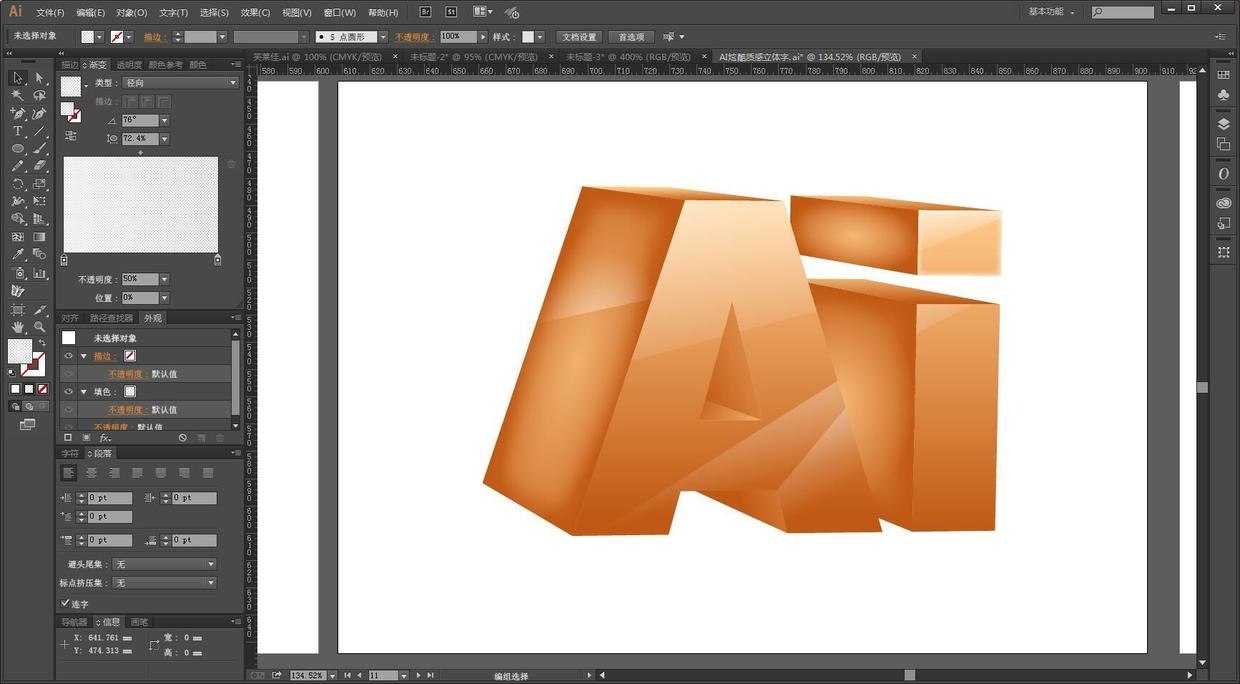Open the gradient 类型 dropdown showing 径向
The height and width of the screenshot is (684, 1240).
[180, 83]
